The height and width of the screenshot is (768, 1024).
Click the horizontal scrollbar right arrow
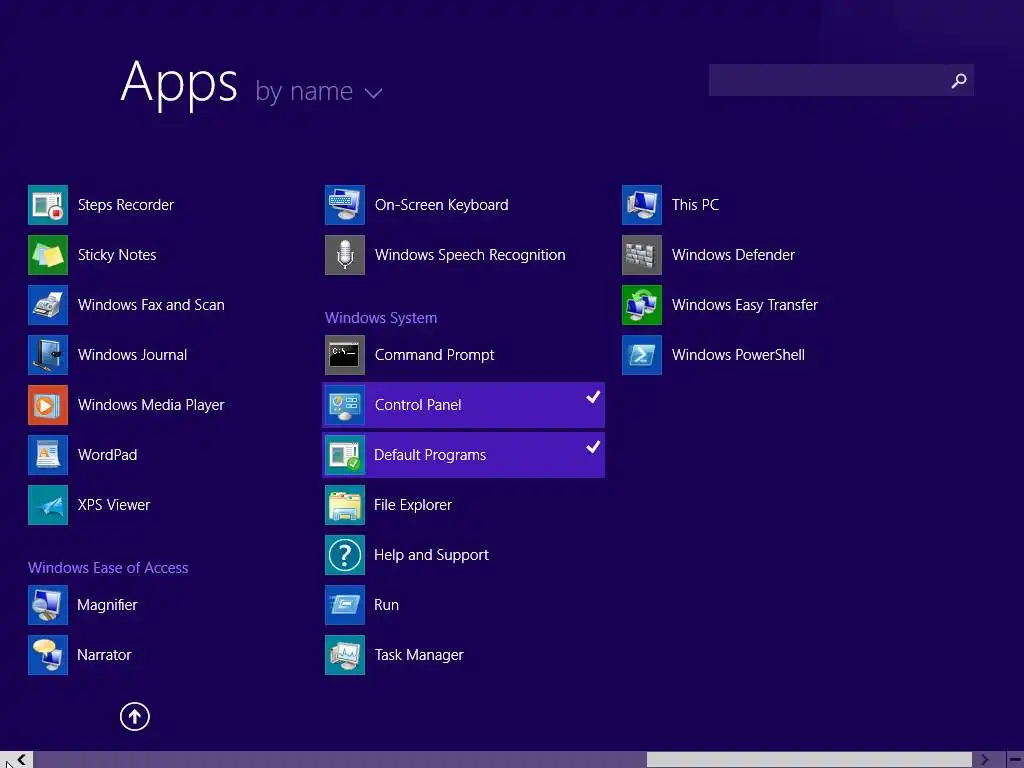(x=985, y=760)
